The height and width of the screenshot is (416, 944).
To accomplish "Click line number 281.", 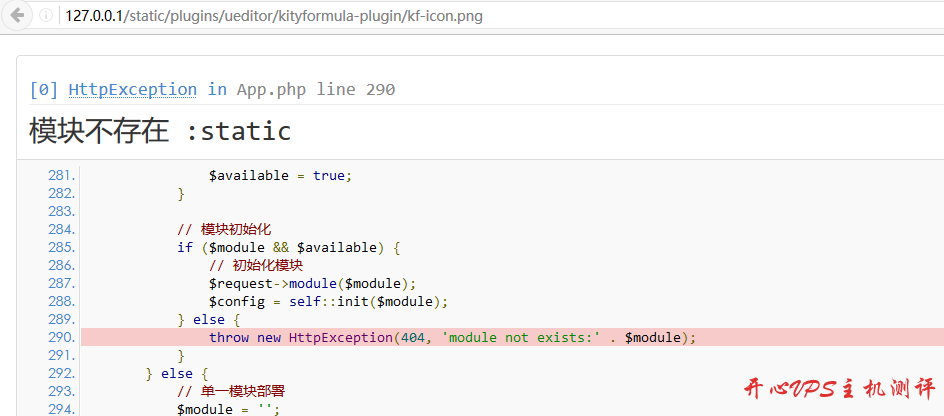I will pos(62,176).
